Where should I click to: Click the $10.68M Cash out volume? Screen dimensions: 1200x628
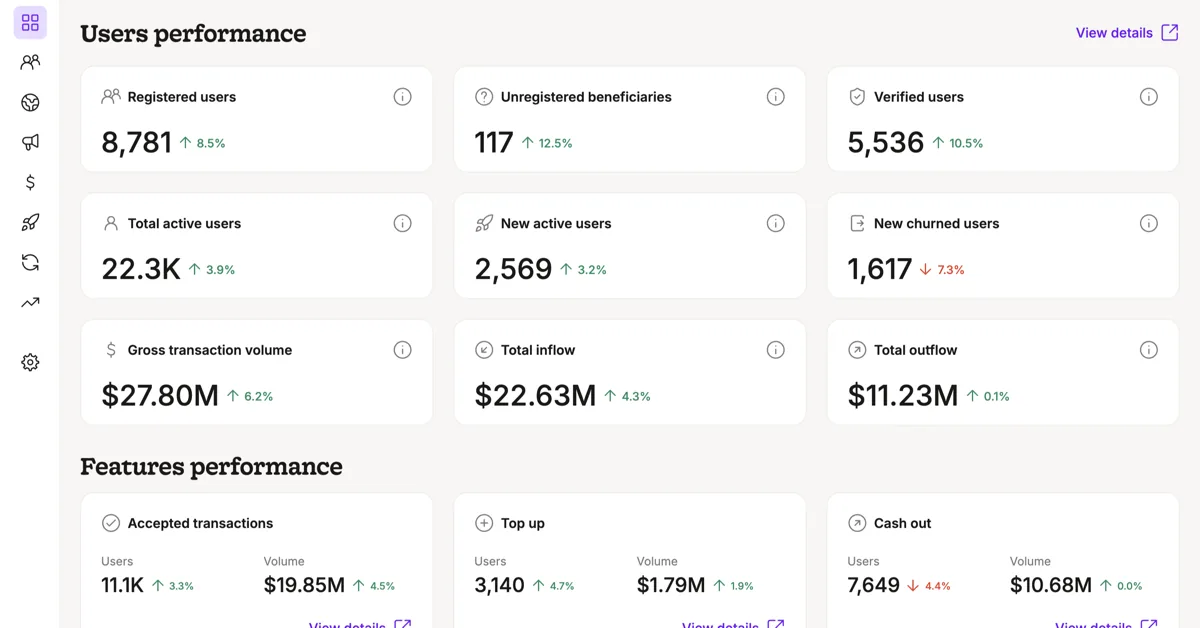point(1051,585)
